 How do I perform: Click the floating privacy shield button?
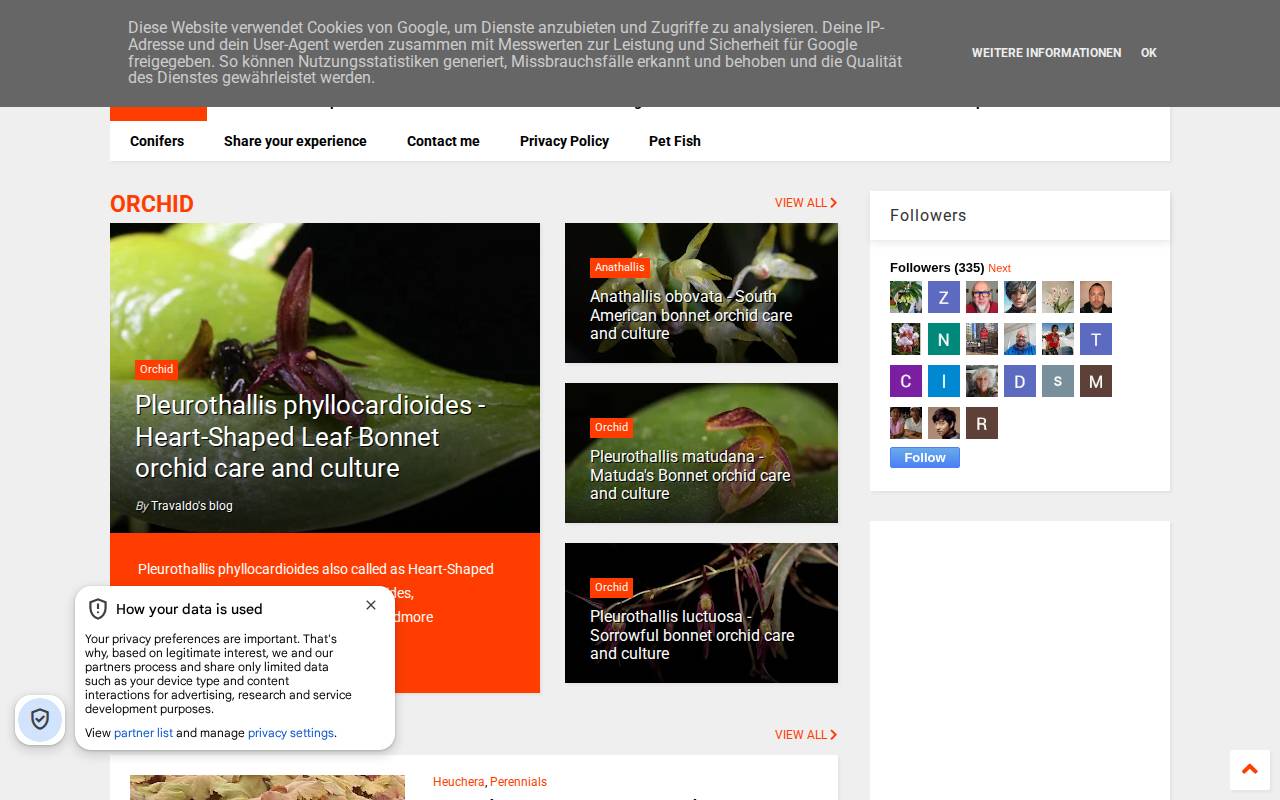[x=40, y=719]
